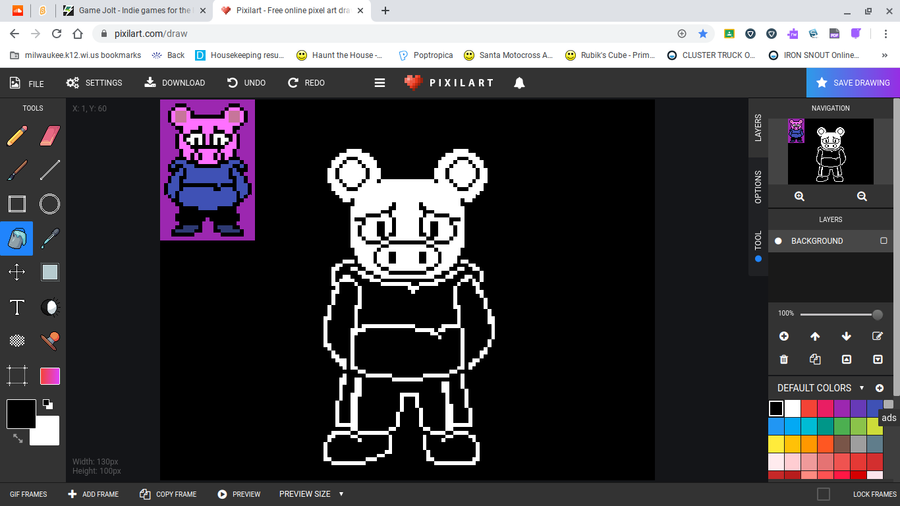This screenshot has height=506, width=900.
Task: Switch to the Game Jolt browser tab
Action: click(x=135, y=10)
